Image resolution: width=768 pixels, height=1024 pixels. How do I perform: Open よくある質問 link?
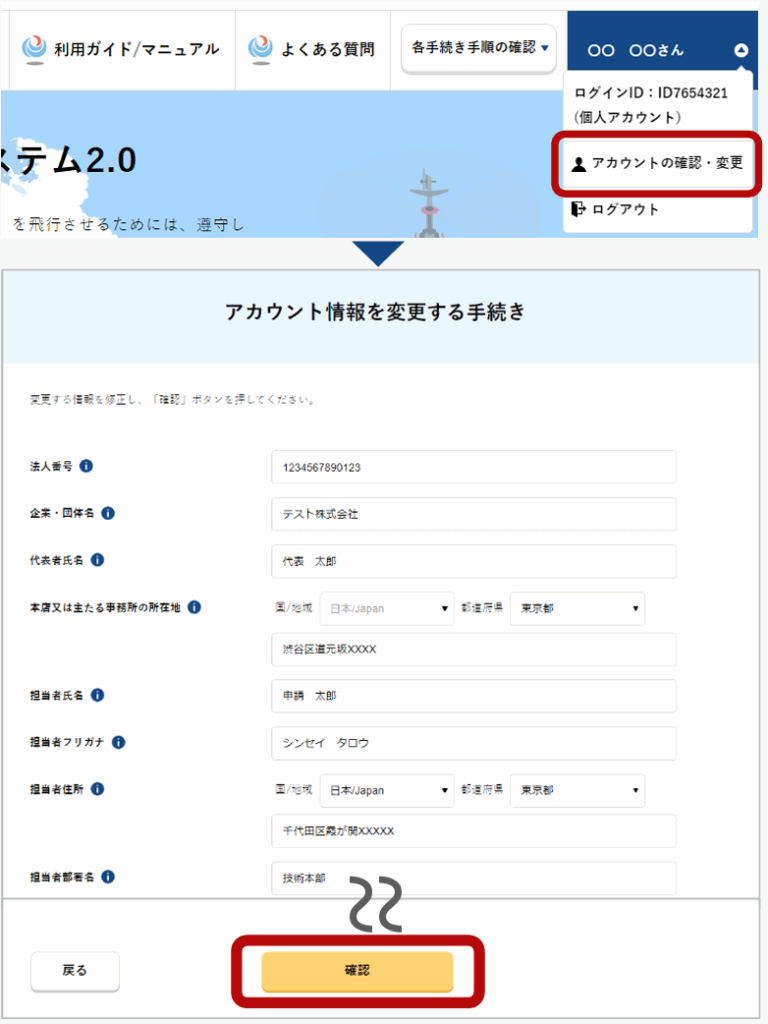pos(312,49)
